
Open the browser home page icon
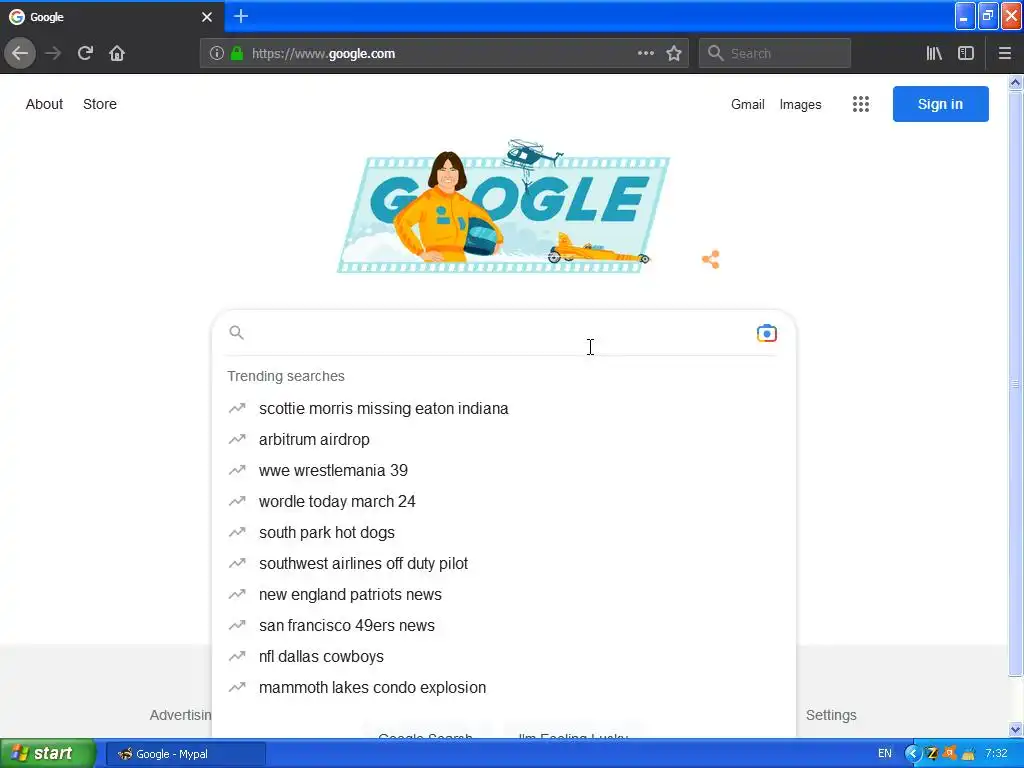click(x=117, y=53)
